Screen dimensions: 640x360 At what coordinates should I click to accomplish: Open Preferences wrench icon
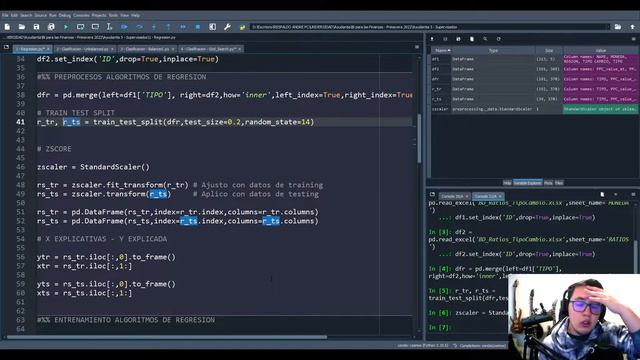point(227,27)
